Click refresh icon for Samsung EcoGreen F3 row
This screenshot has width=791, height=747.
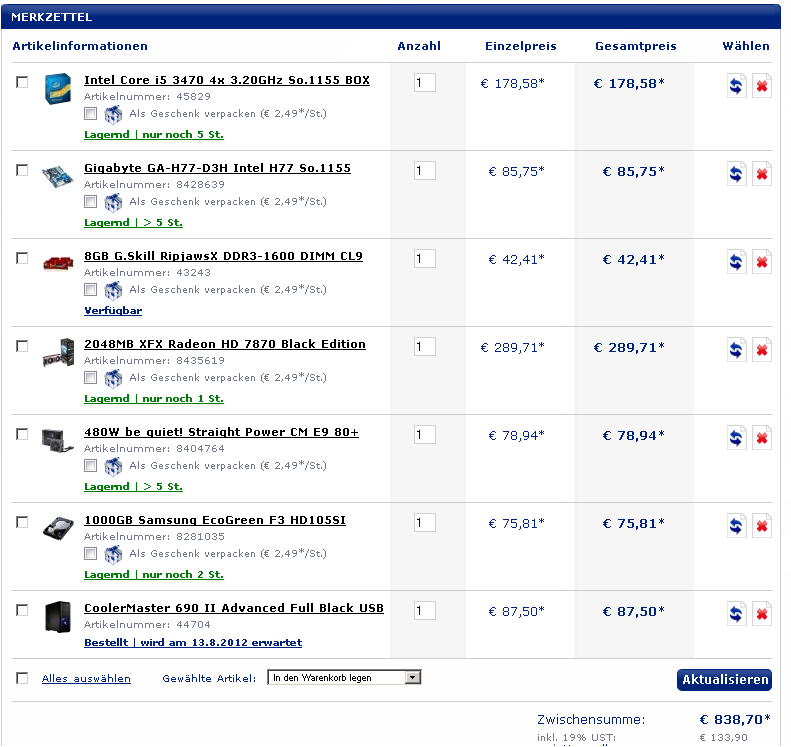click(737, 526)
